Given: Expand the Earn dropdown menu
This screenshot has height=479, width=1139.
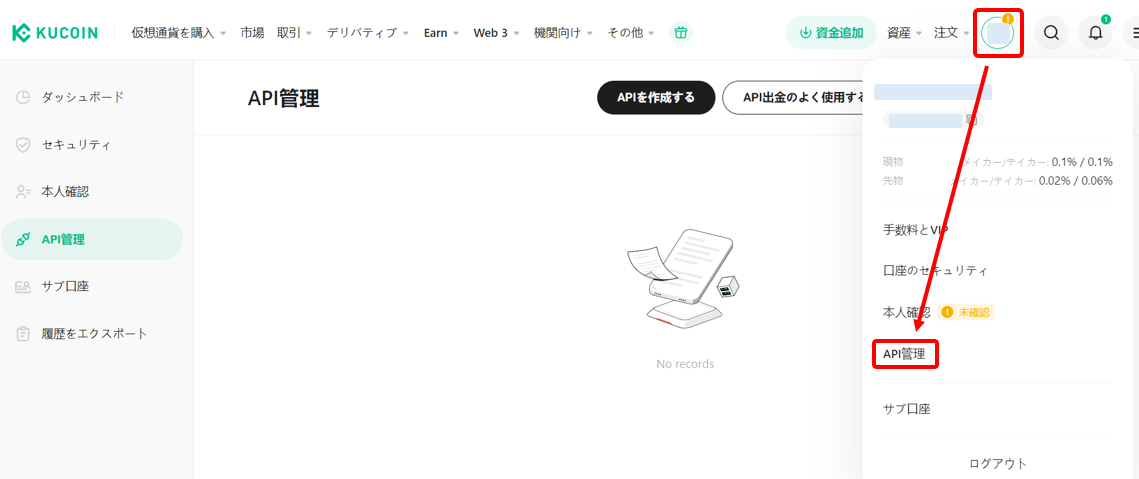Looking at the screenshot, I should (x=441, y=33).
